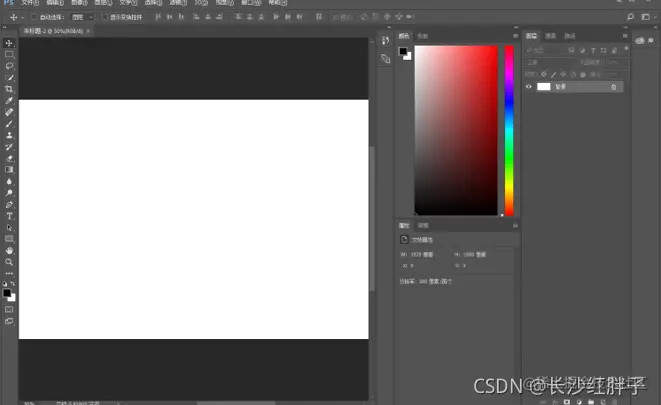
Task: Select the Eraser tool
Action: click(x=9, y=158)
